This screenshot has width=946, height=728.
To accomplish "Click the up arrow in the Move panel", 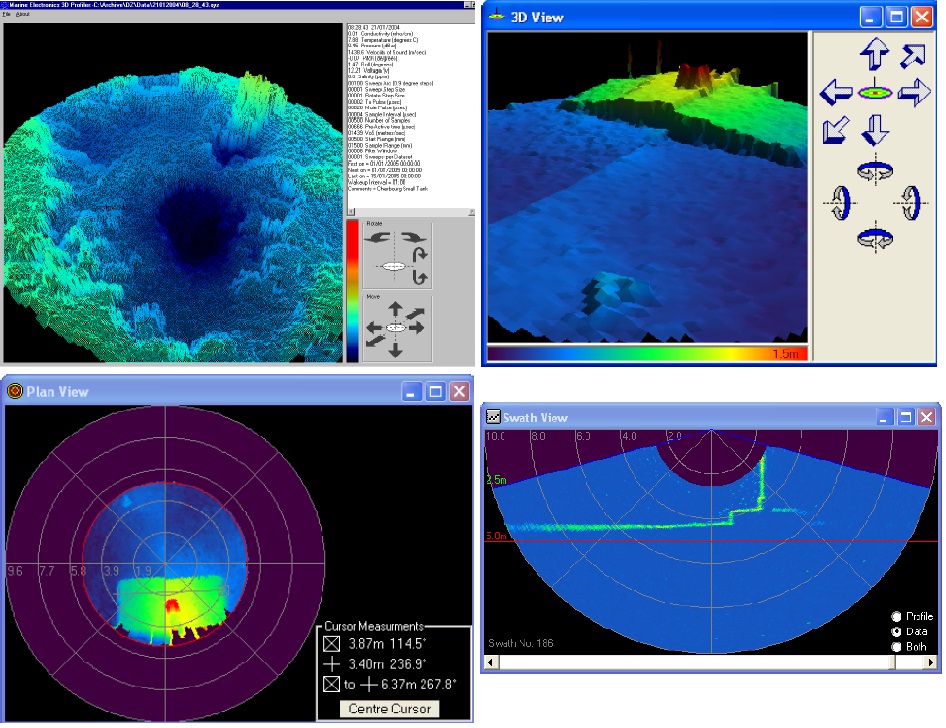I will tap(395, 309).
